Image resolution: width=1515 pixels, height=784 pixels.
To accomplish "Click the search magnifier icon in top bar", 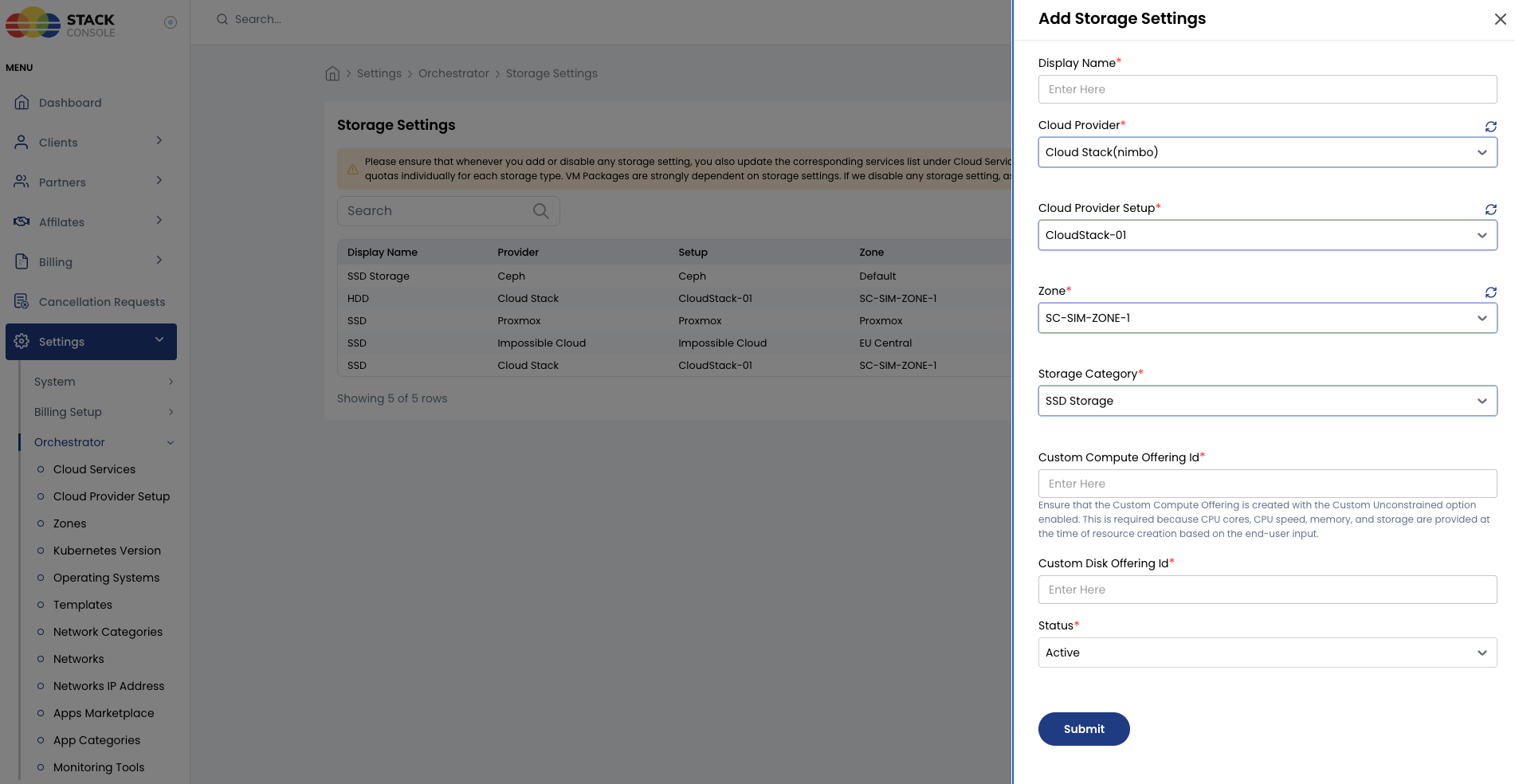I will click(222, 19).
